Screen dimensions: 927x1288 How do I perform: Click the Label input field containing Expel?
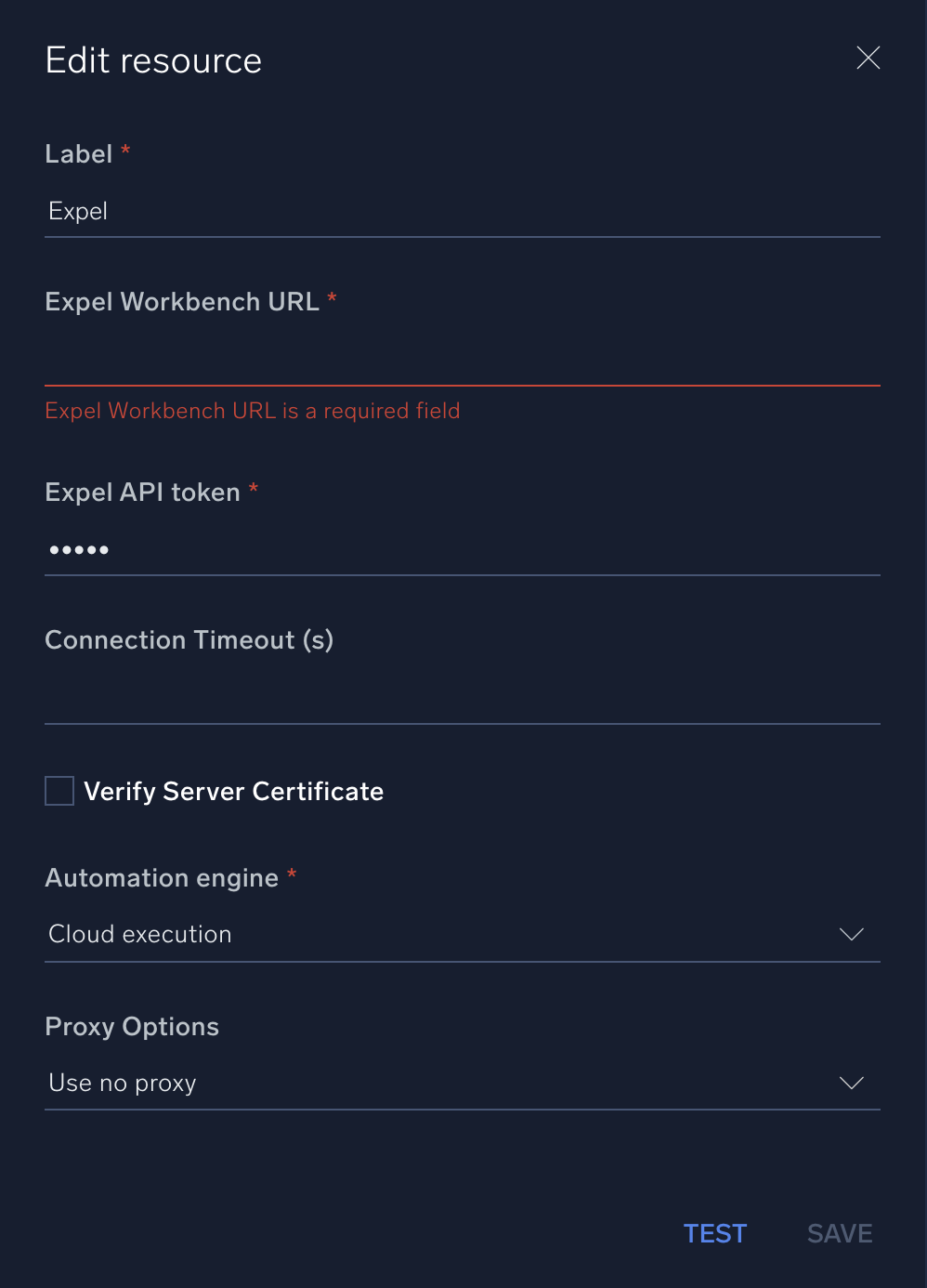pyautogui.click(x=462, y=212)
